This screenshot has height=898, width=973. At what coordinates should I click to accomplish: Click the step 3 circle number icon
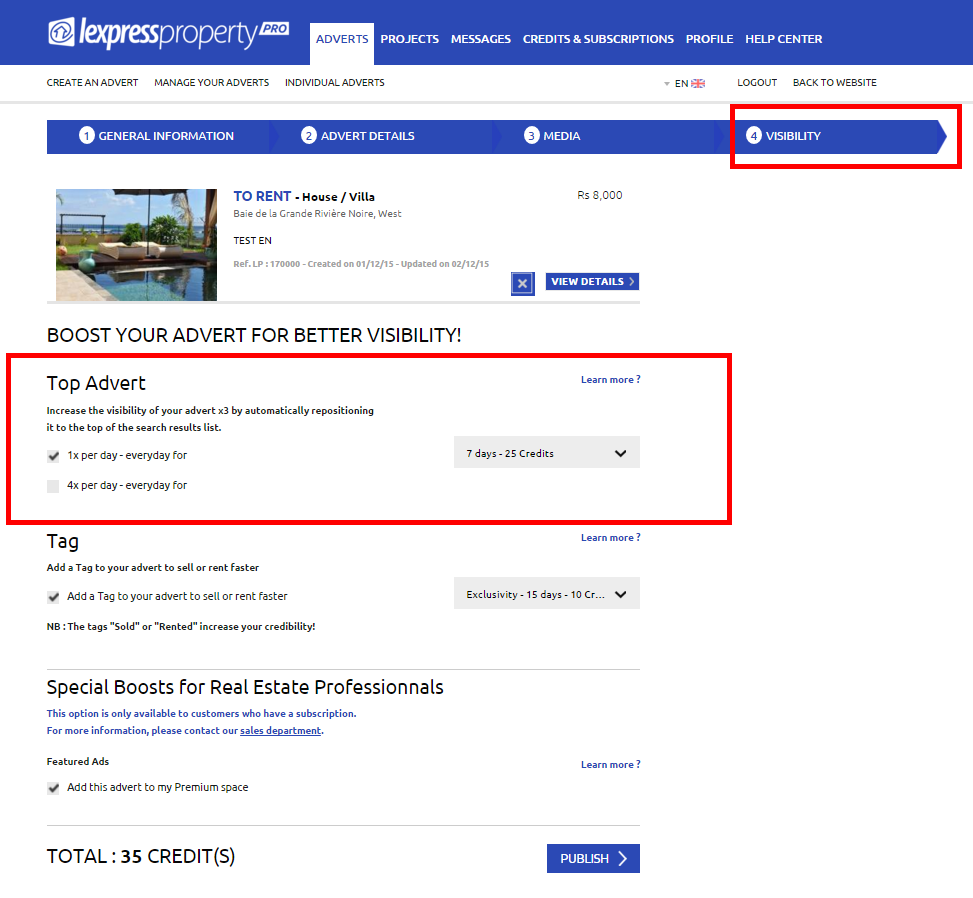[531, 135]
